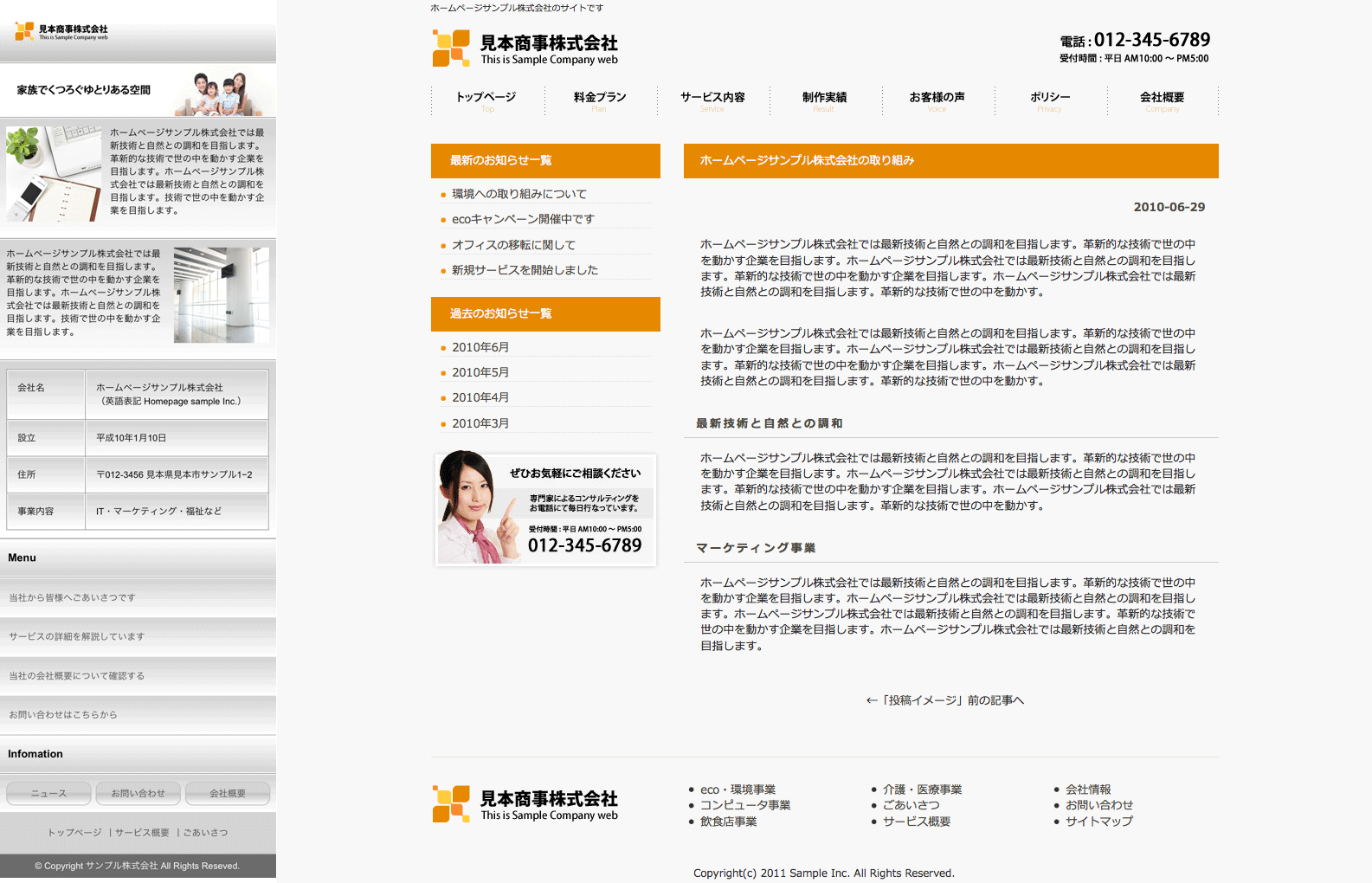Open the 料金プラン navigation menu item
This screenshot has width=1372, height=883.
[x=599, y=99]
